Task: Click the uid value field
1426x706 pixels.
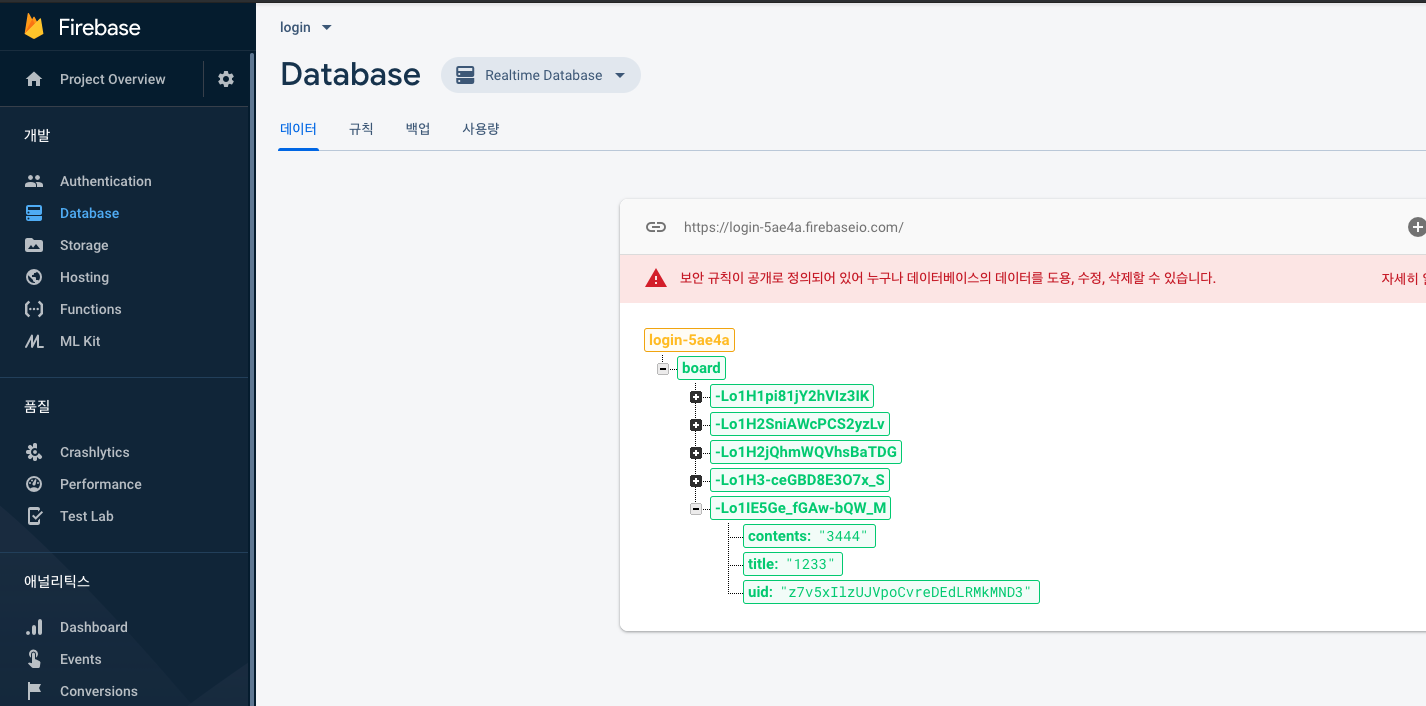Action: [x=905, y=593]
